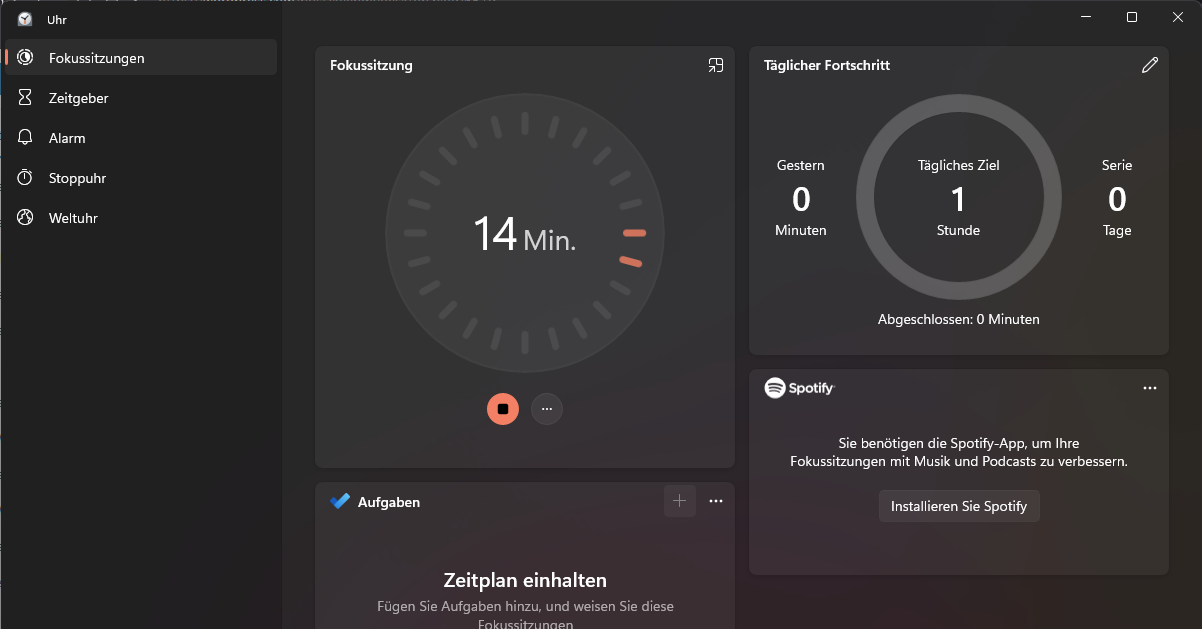1202x629 pixels.
Task: Edit daily progress goal with pencil icon
Action: (1149, 66)
